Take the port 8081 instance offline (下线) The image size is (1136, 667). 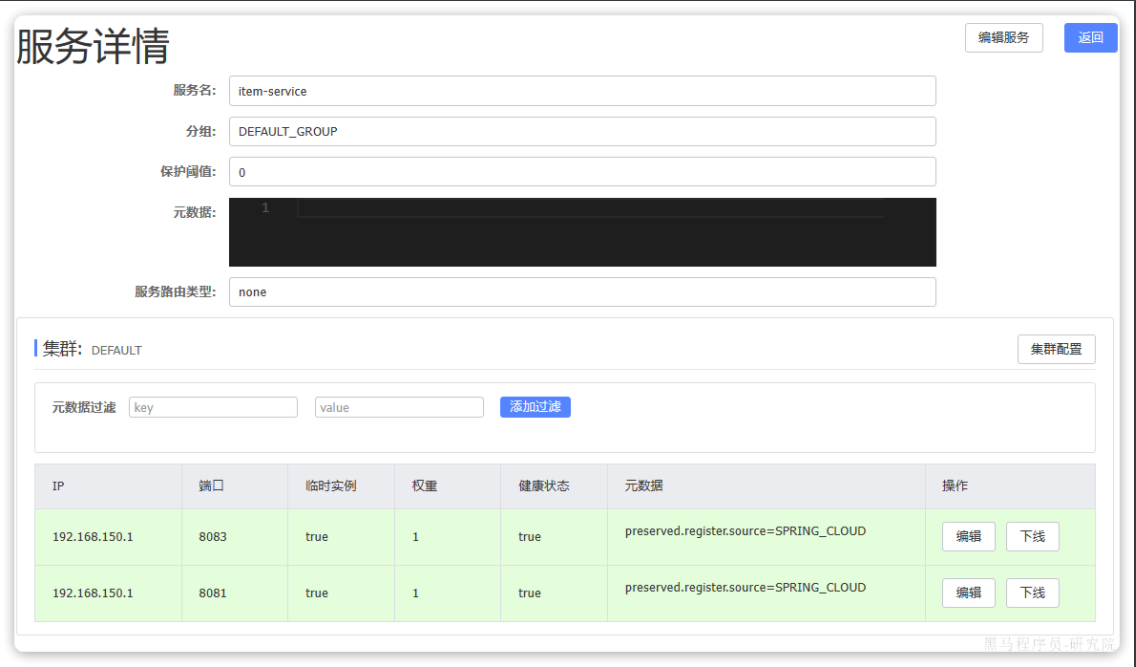1032,593
